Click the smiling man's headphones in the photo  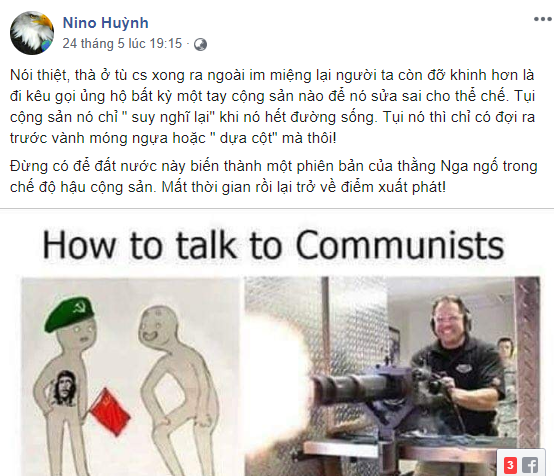(451, 316)
